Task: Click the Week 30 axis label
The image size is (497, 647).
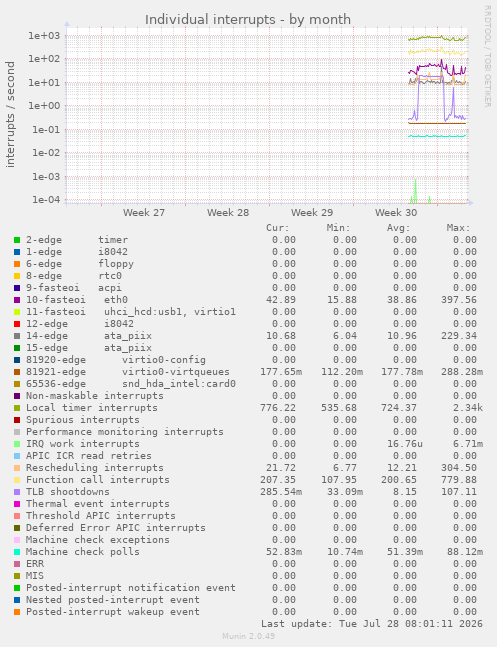Action: point(396,213)
